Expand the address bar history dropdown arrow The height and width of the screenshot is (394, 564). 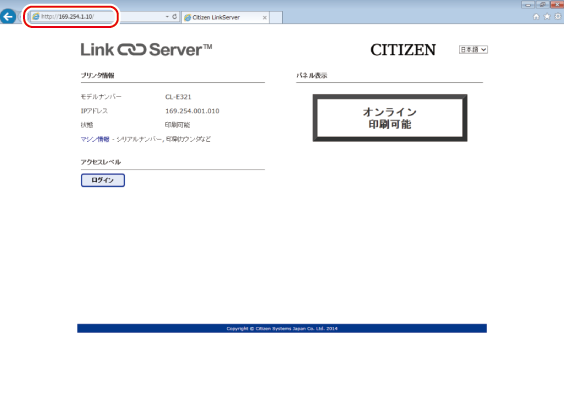click(x=167, y=17)
